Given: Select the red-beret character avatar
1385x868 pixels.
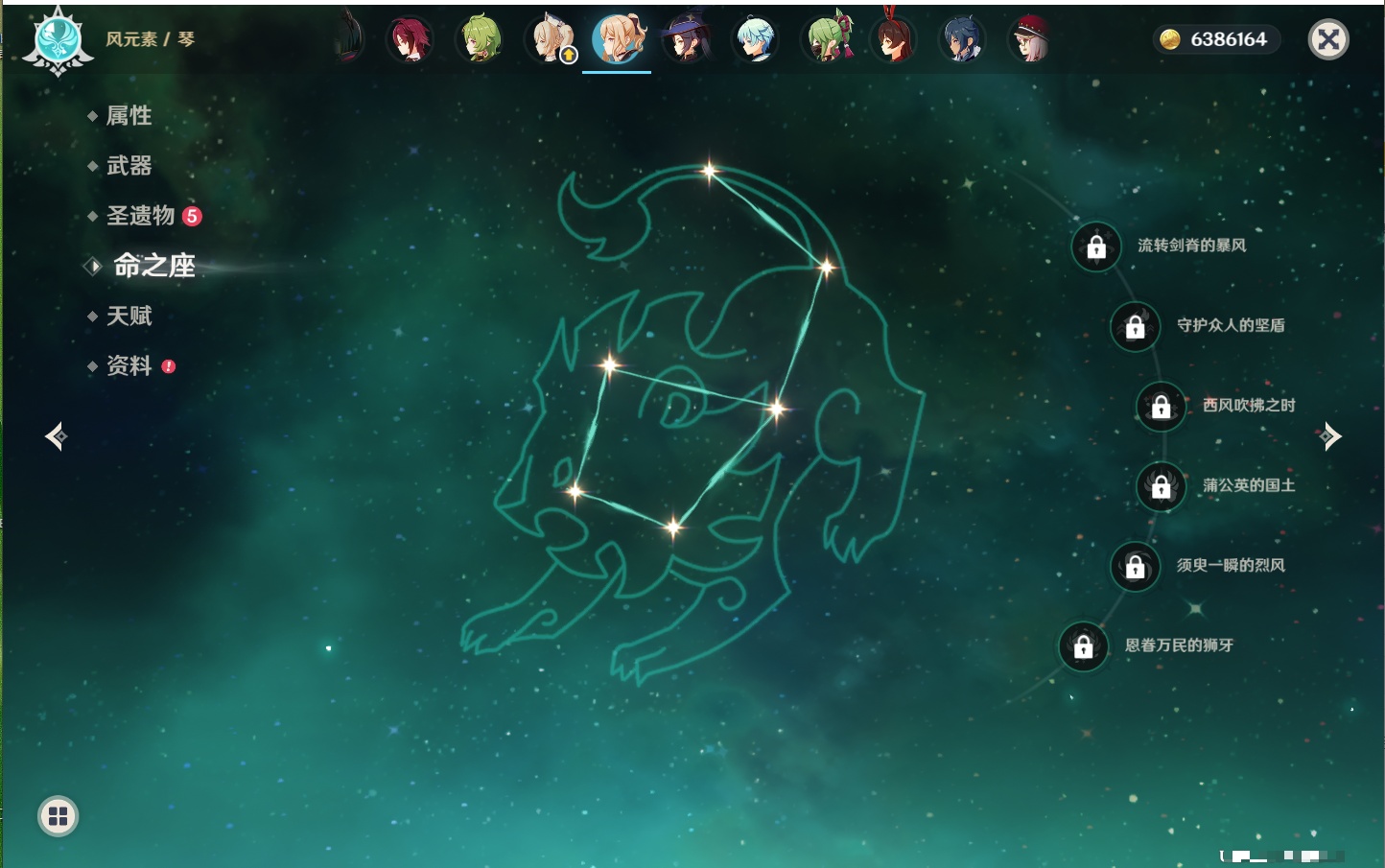Looking at the screenshot, I should tap(1031, 39).
